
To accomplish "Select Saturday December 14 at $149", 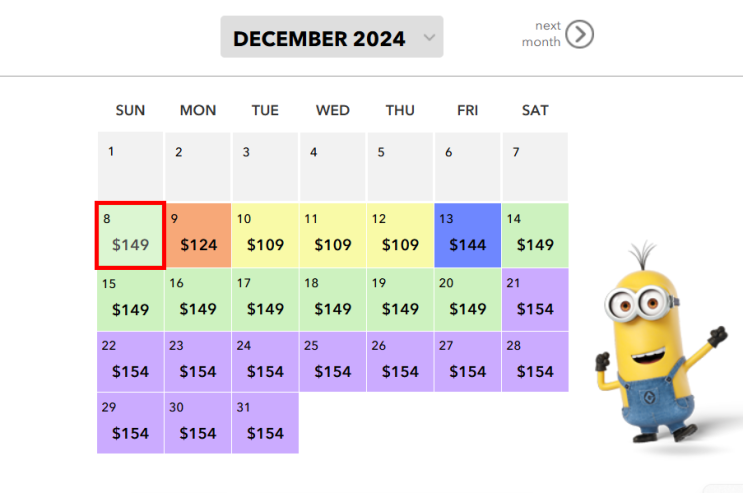I will tap(535, 236).
